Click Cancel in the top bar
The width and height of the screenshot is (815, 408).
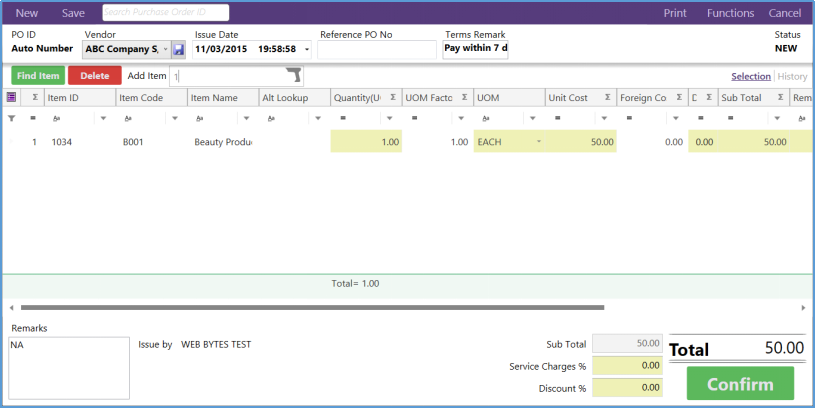[x=785, y=13]
